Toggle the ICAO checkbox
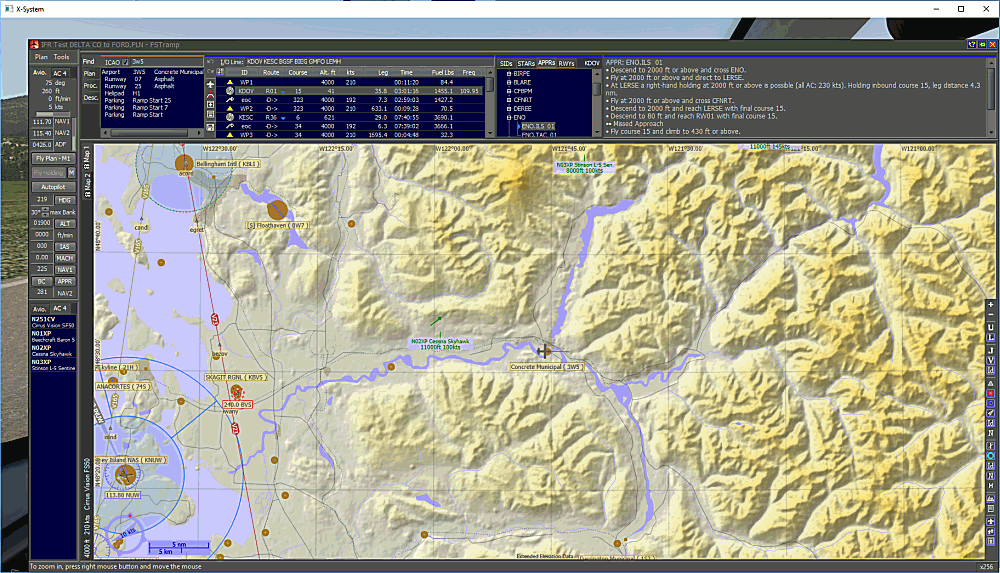Viewport: 1000px width, 573px height. [x=126, y=62]
